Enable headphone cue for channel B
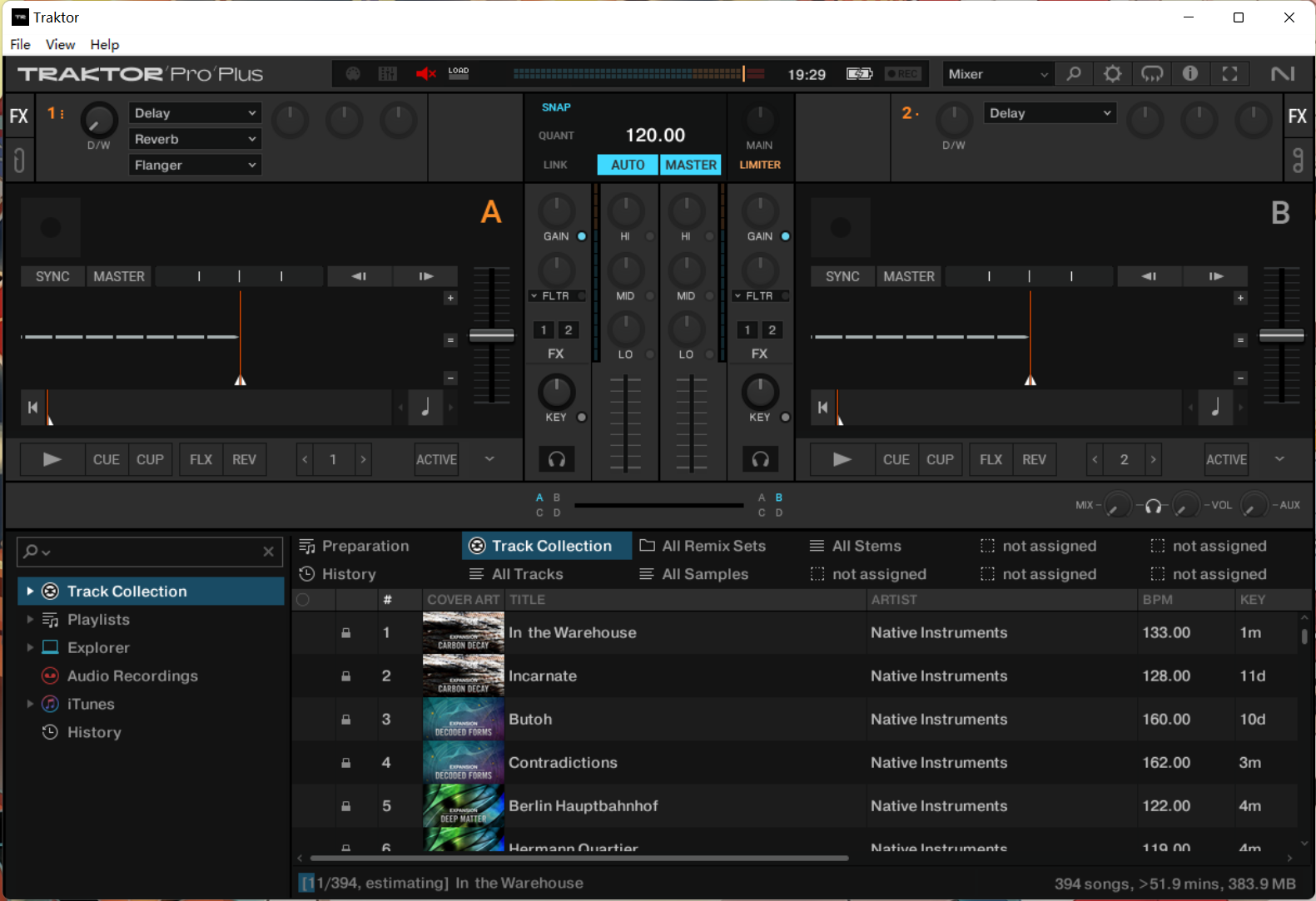This screenshot has height=901, width=1316. 760,459
